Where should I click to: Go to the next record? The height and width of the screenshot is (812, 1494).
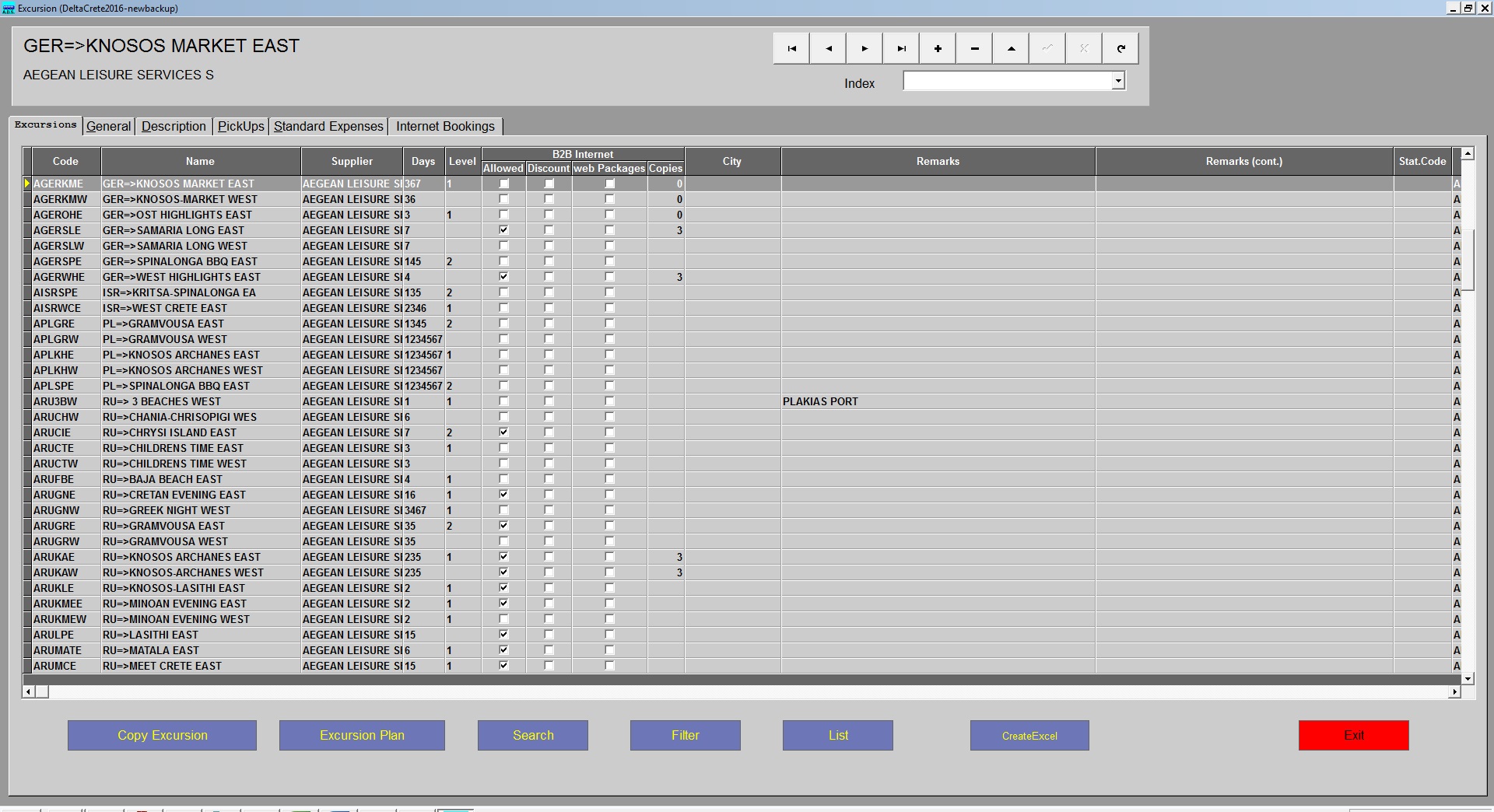click(864, 48)
